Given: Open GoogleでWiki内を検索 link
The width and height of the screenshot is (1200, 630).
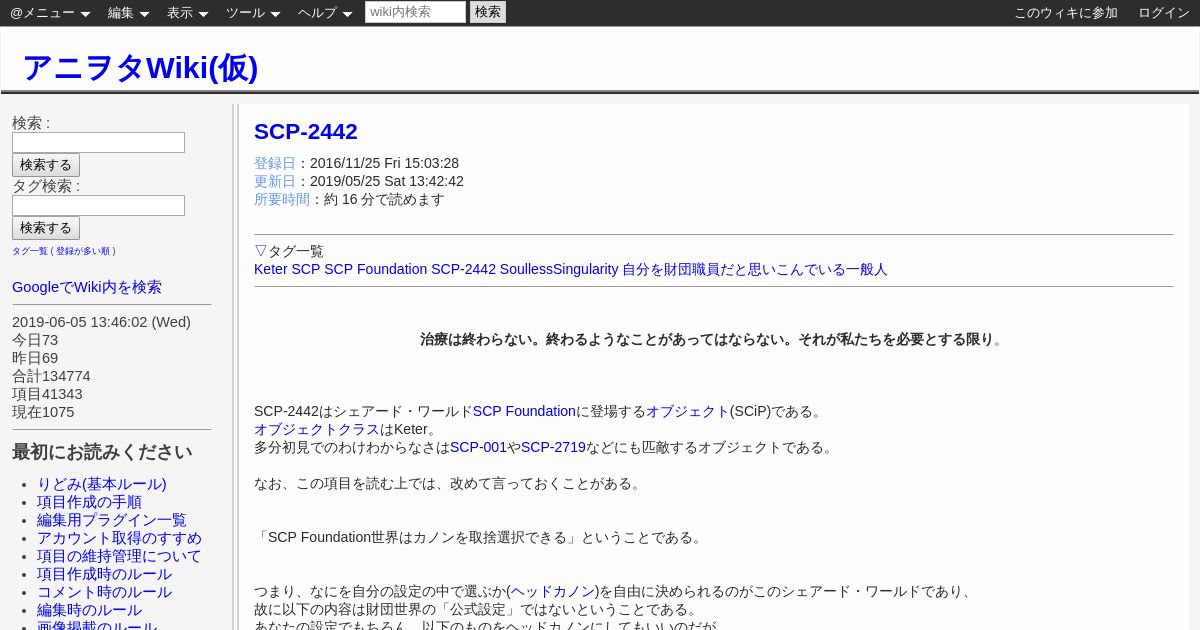Looking at the screenshot, I should coord(87,287).
